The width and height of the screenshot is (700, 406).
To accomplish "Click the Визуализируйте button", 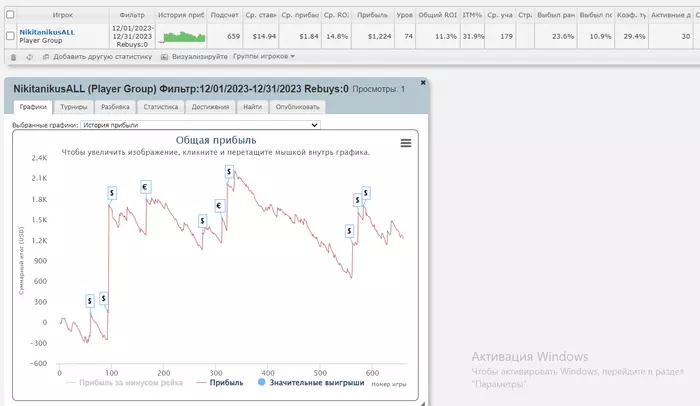I will coord(200,57).
